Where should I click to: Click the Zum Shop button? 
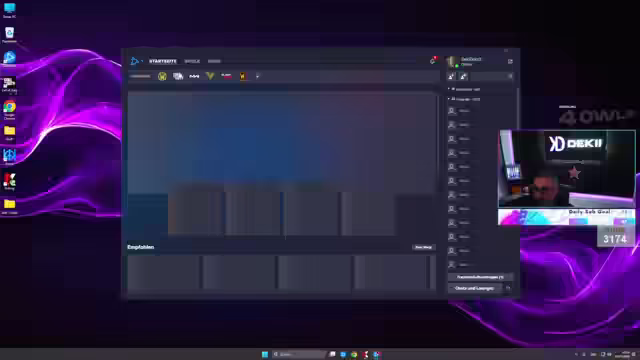click(423, 247)
